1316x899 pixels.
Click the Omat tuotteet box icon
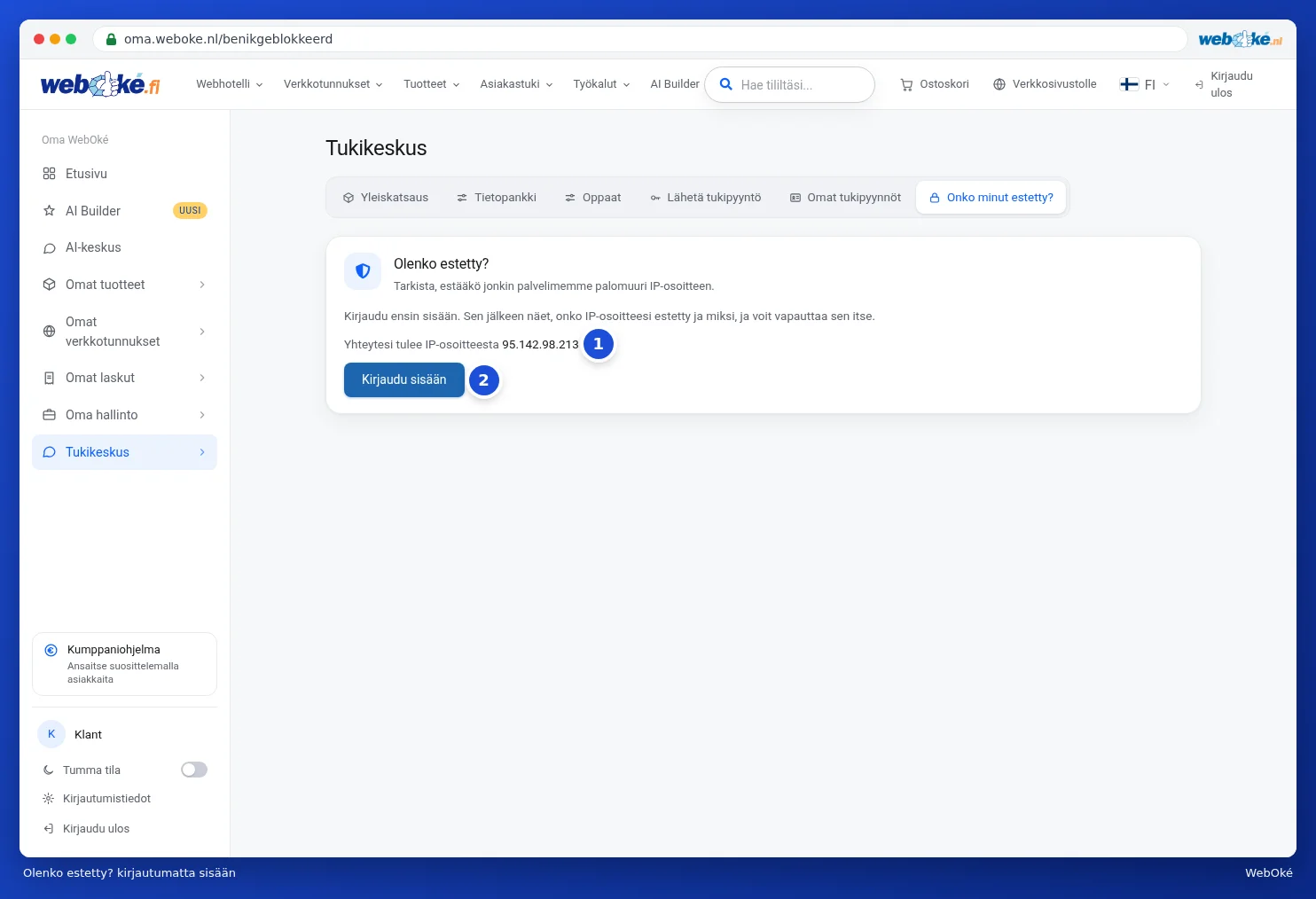point(50,285)
